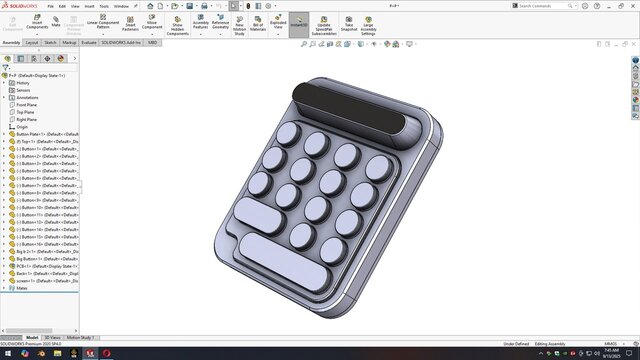Screen dimensions: 640x360
Task: Select the Mate tool
Action: pos(56,22)
